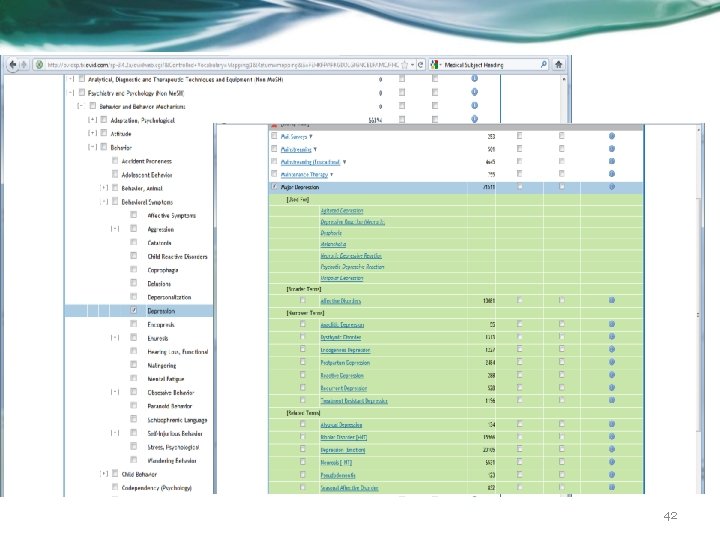Screen dimensions: 720x540
Task: Expand the Behavior, Animal node
Action: [104, 188]
